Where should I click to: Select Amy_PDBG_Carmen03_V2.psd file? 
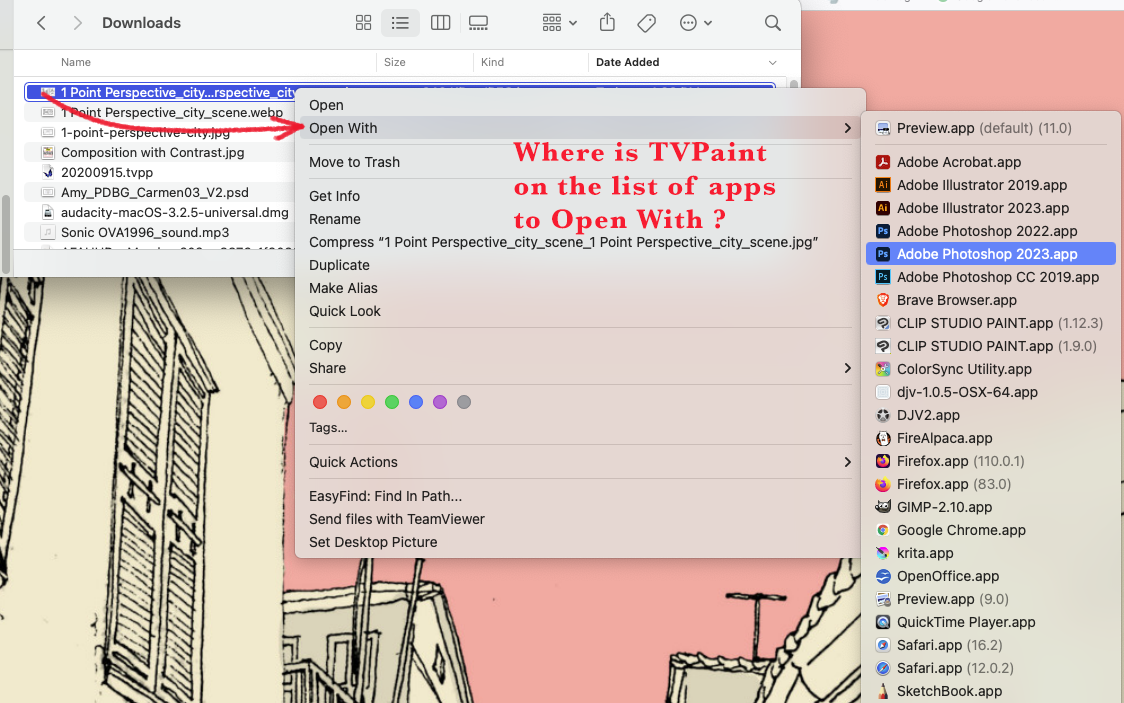[x=155, y=193]
